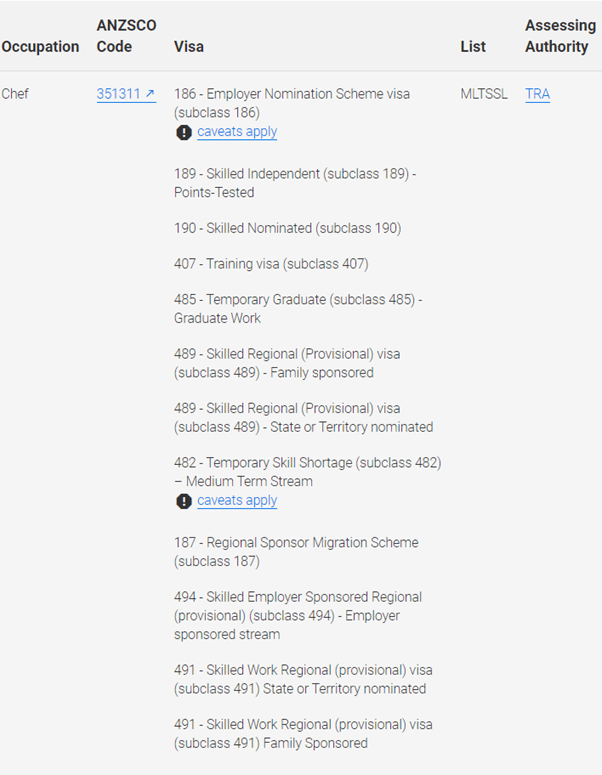Click warning icon under subclass 186 visa
Image resolution: width=602 pixels, height=775 pixels.
184,132
